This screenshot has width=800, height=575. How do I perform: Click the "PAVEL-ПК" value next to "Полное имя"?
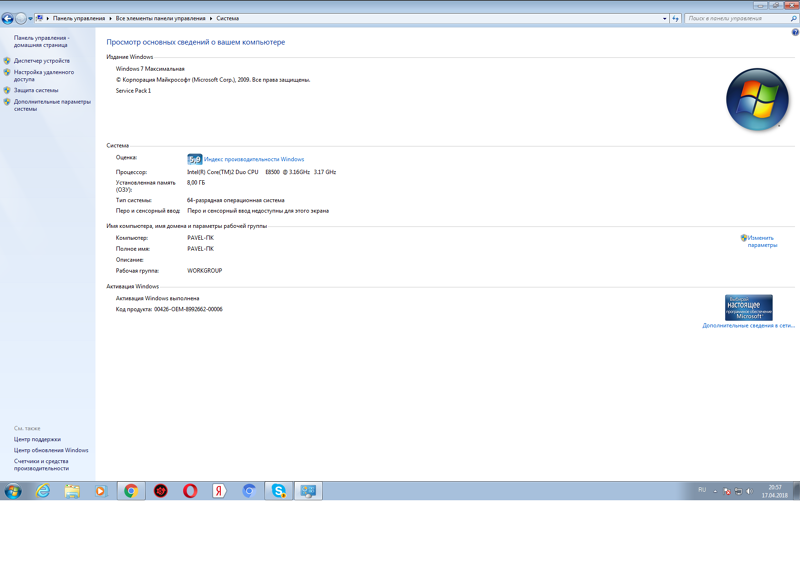pos(201,249)
